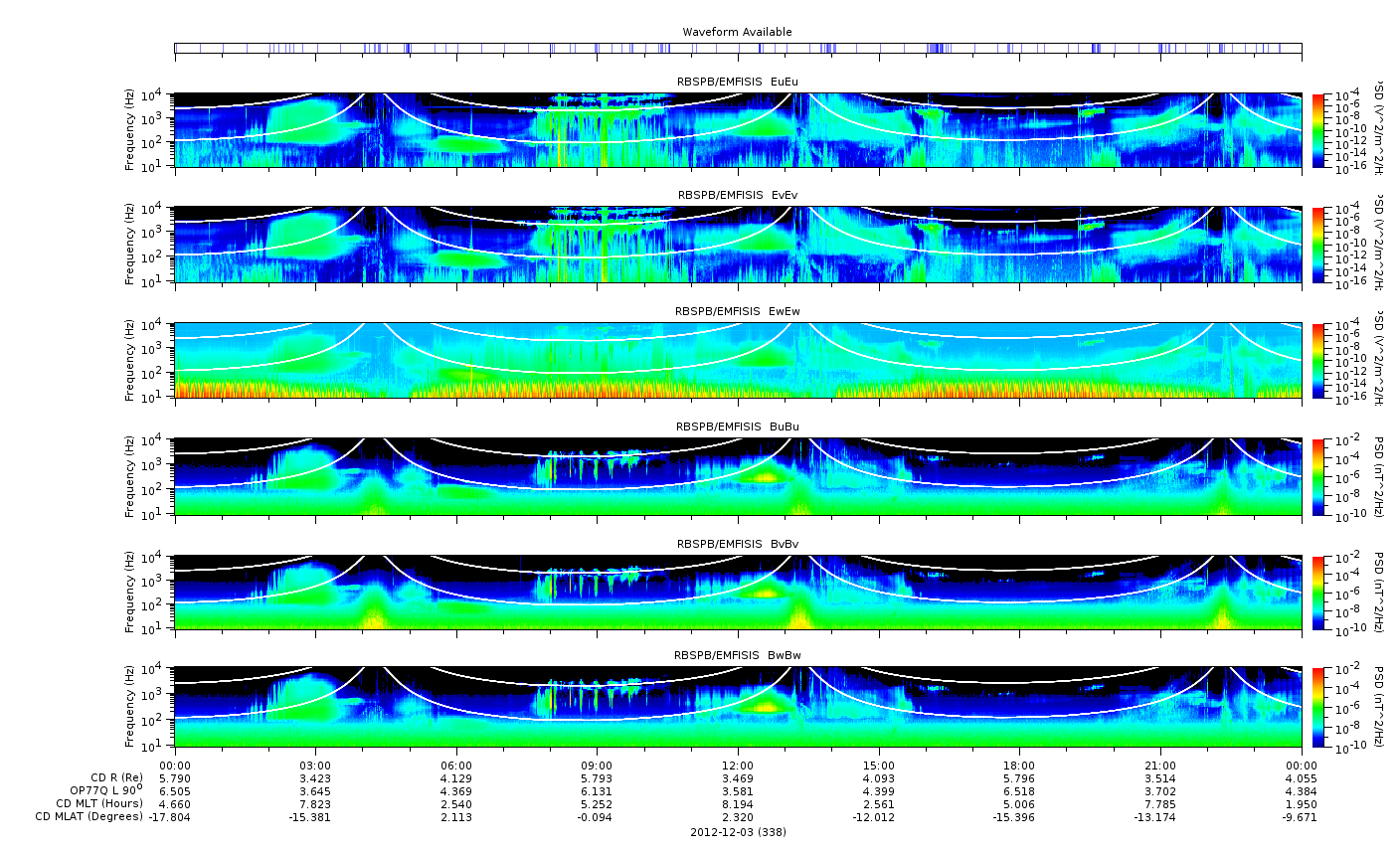Click the color bar beside the EuEu spectrogram
Viewport: 1400px width, 854px height.
click(1318, 131)
